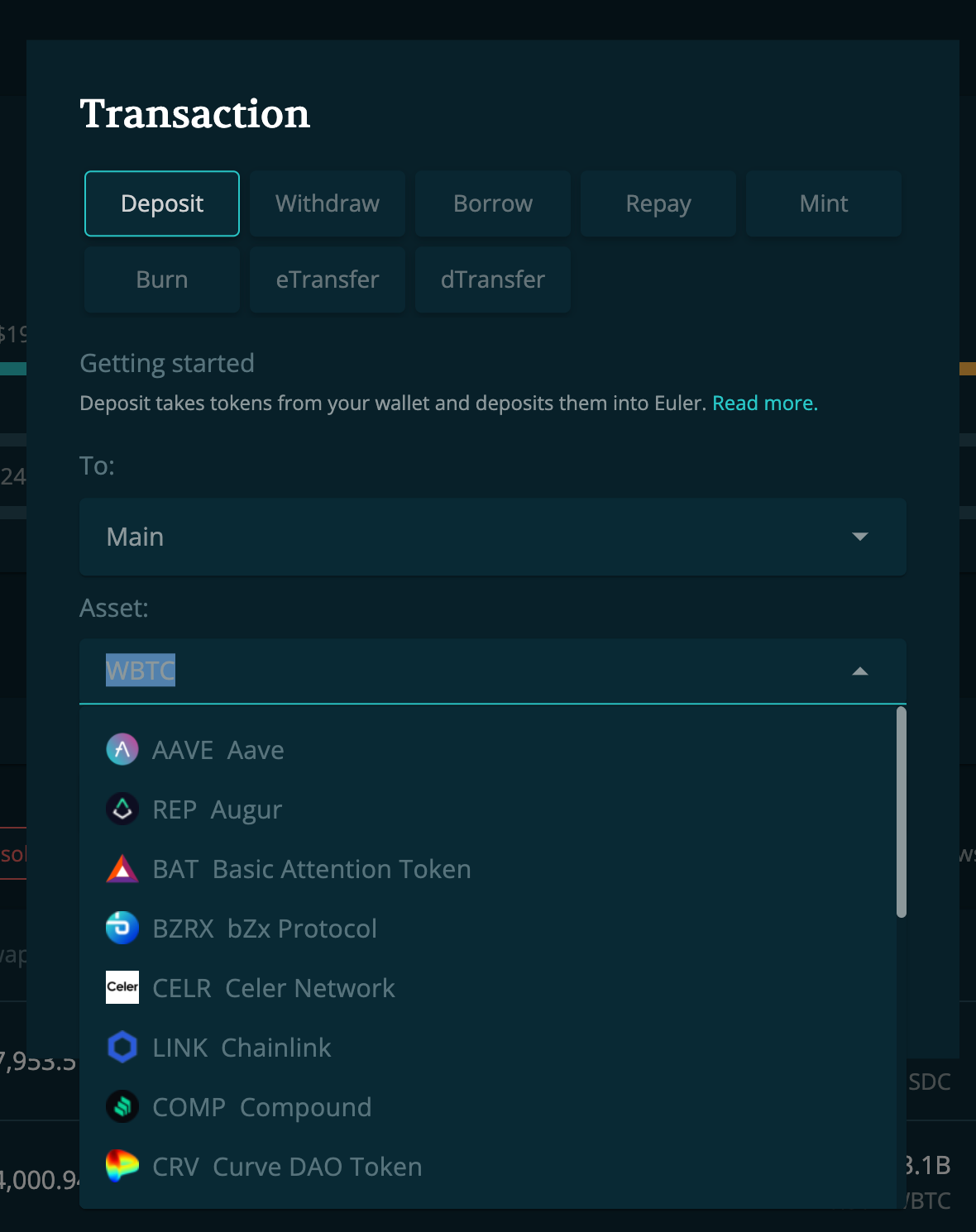Image resolution: width=976 pixels, height=1232 pixels.
Task: Click the BZRX bZx Protocol logo
Action: click(x=122, y=929)
